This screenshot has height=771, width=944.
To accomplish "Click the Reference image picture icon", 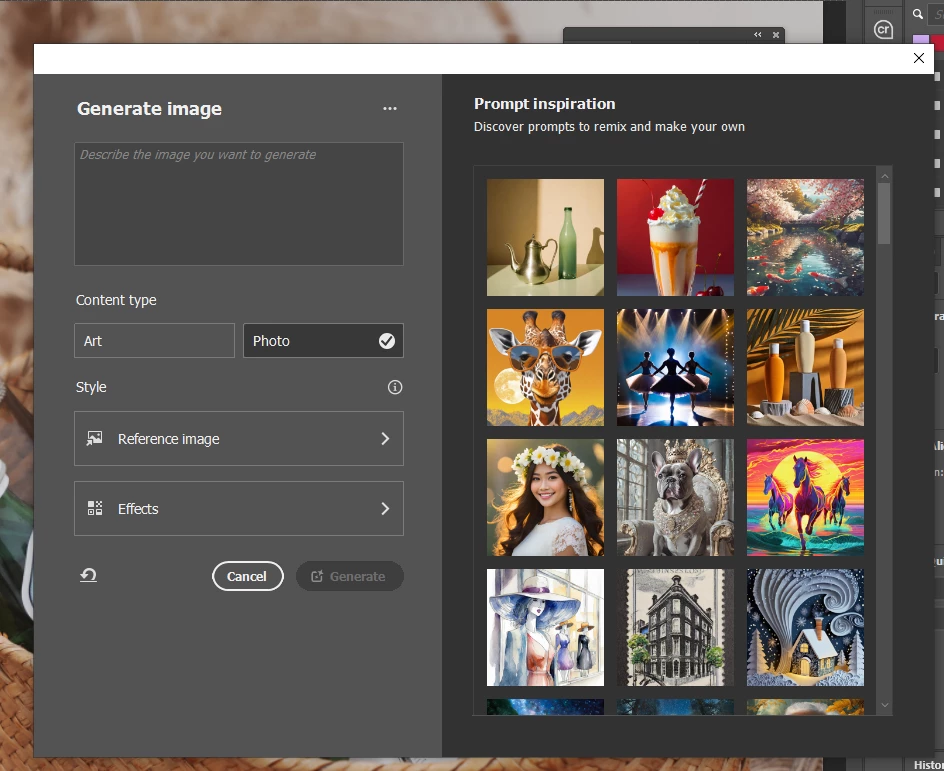I will point(95,438).
